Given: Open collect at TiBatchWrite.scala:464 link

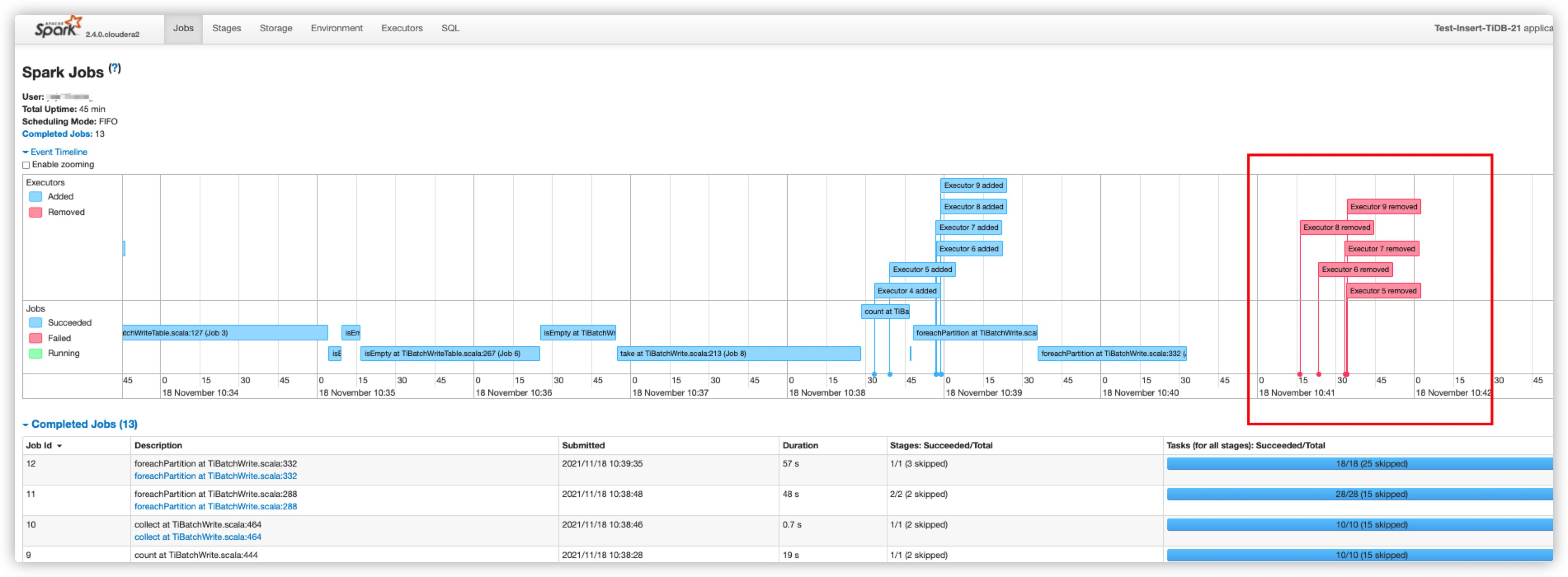Looking at the screenshot, I should click(x=197, y=537).
